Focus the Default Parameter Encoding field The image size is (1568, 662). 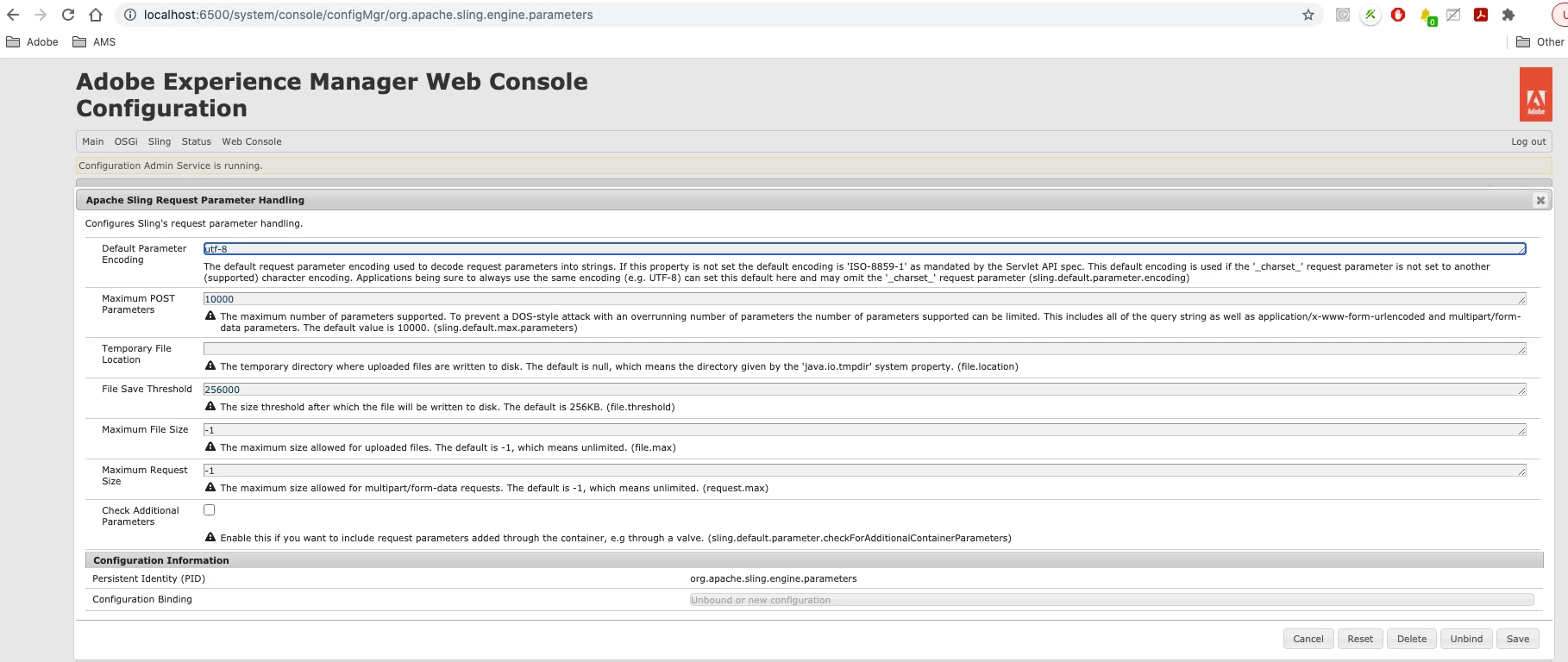coord(864,249)
